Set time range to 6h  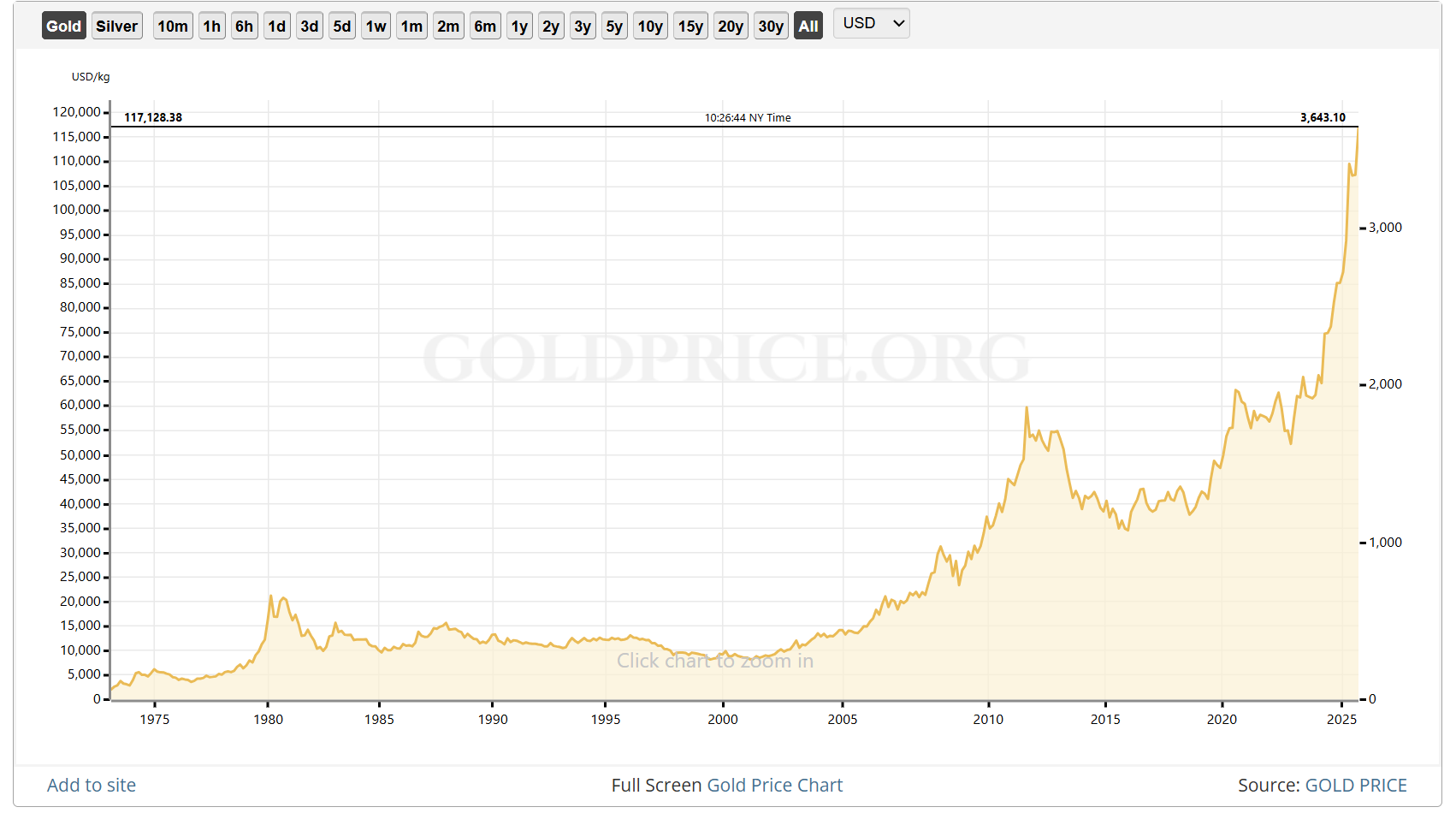(x=245, y=26)
